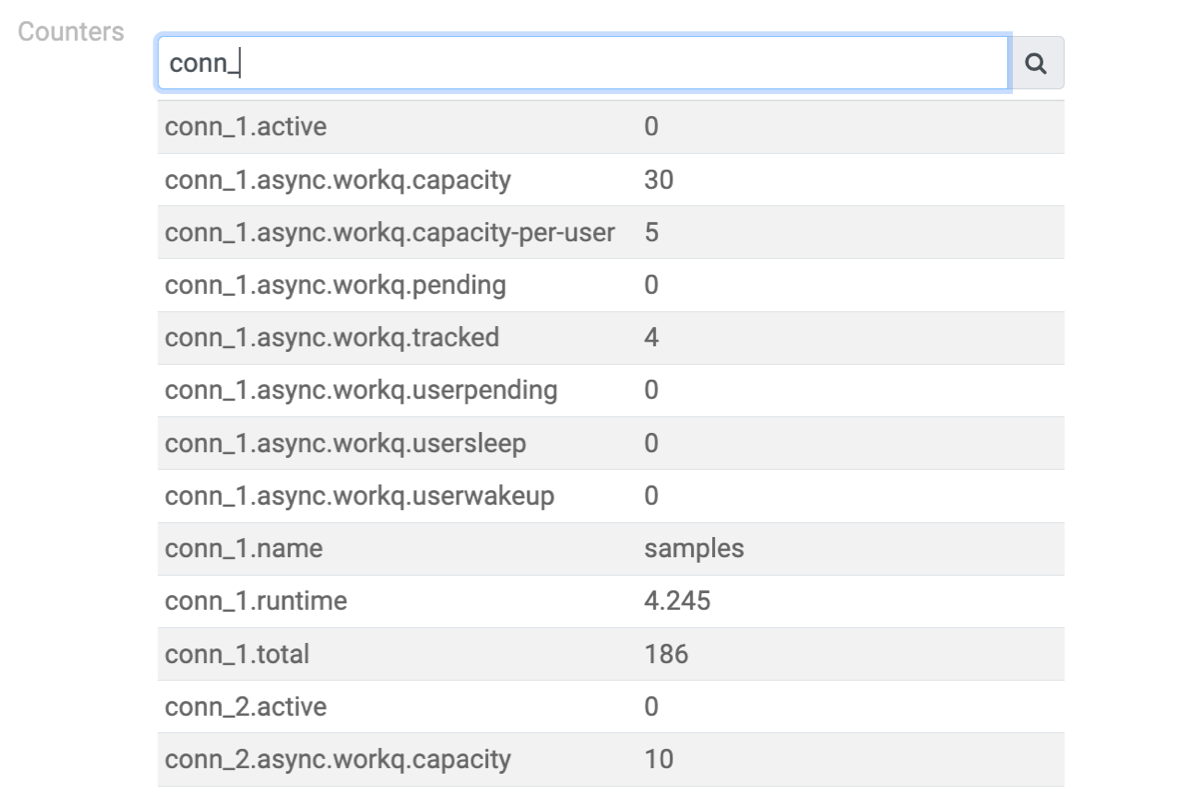
Task: Click the conn_1.async.workq.tracked counter name
Action: (x=332, y=338)
